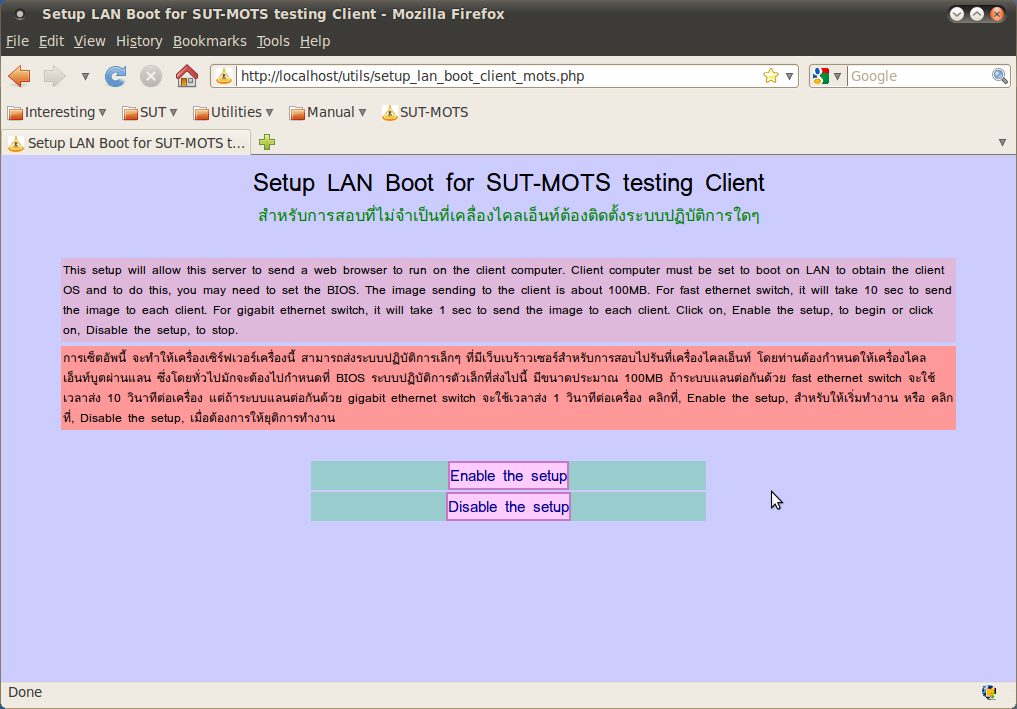Expand the Manual bookmarks folder
This screenshot has width=1017, height=709.
tap(328, 112)
